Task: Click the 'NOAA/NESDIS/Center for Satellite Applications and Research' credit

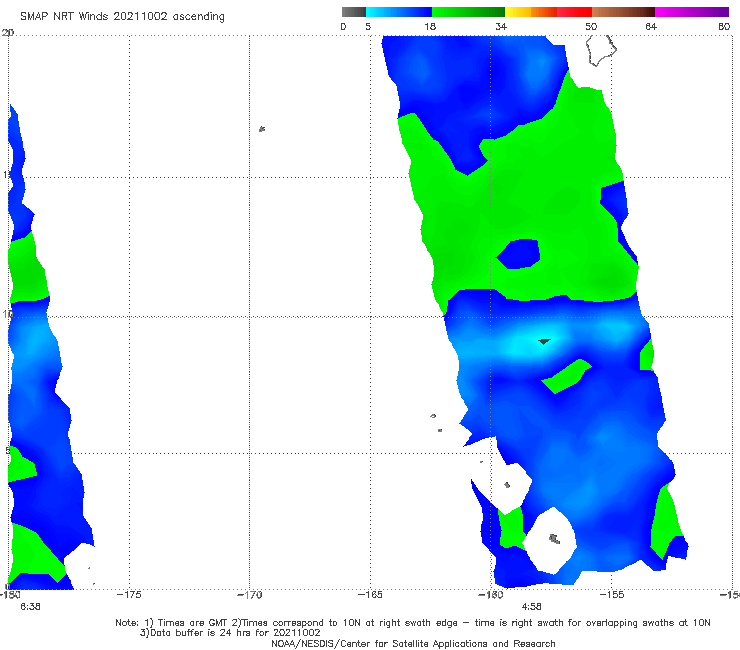Action: click(413, 643)
